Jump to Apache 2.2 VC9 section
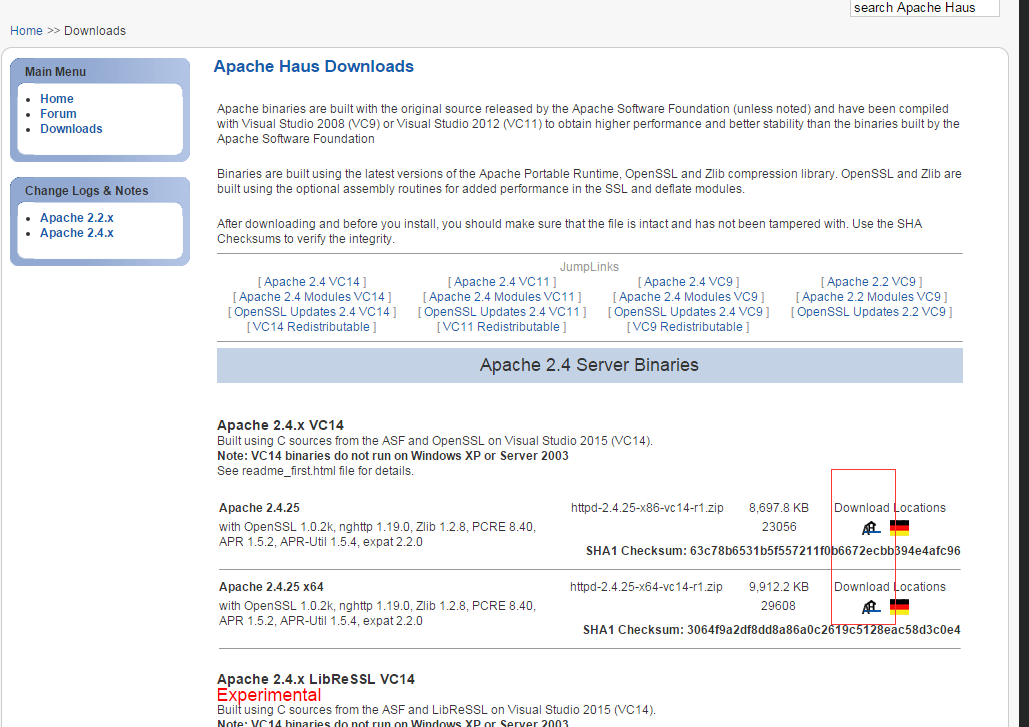This screenshot has height=727, width=1029. [872, 281]
